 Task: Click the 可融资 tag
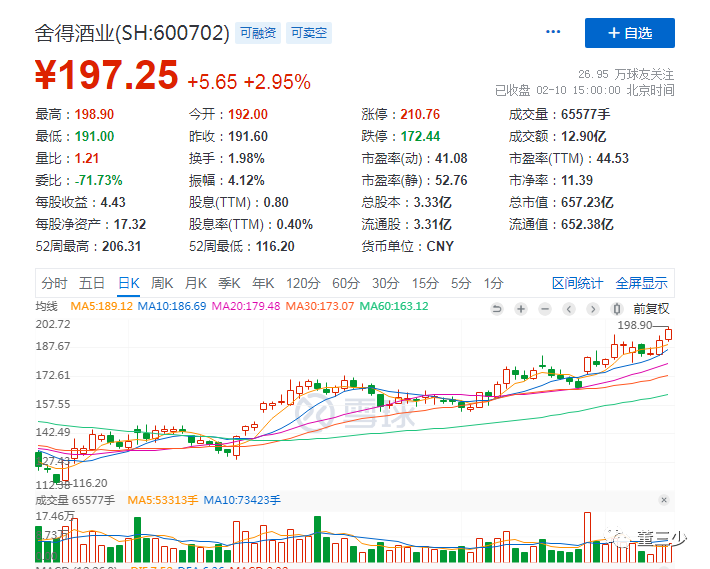click(x=258, y=33)
